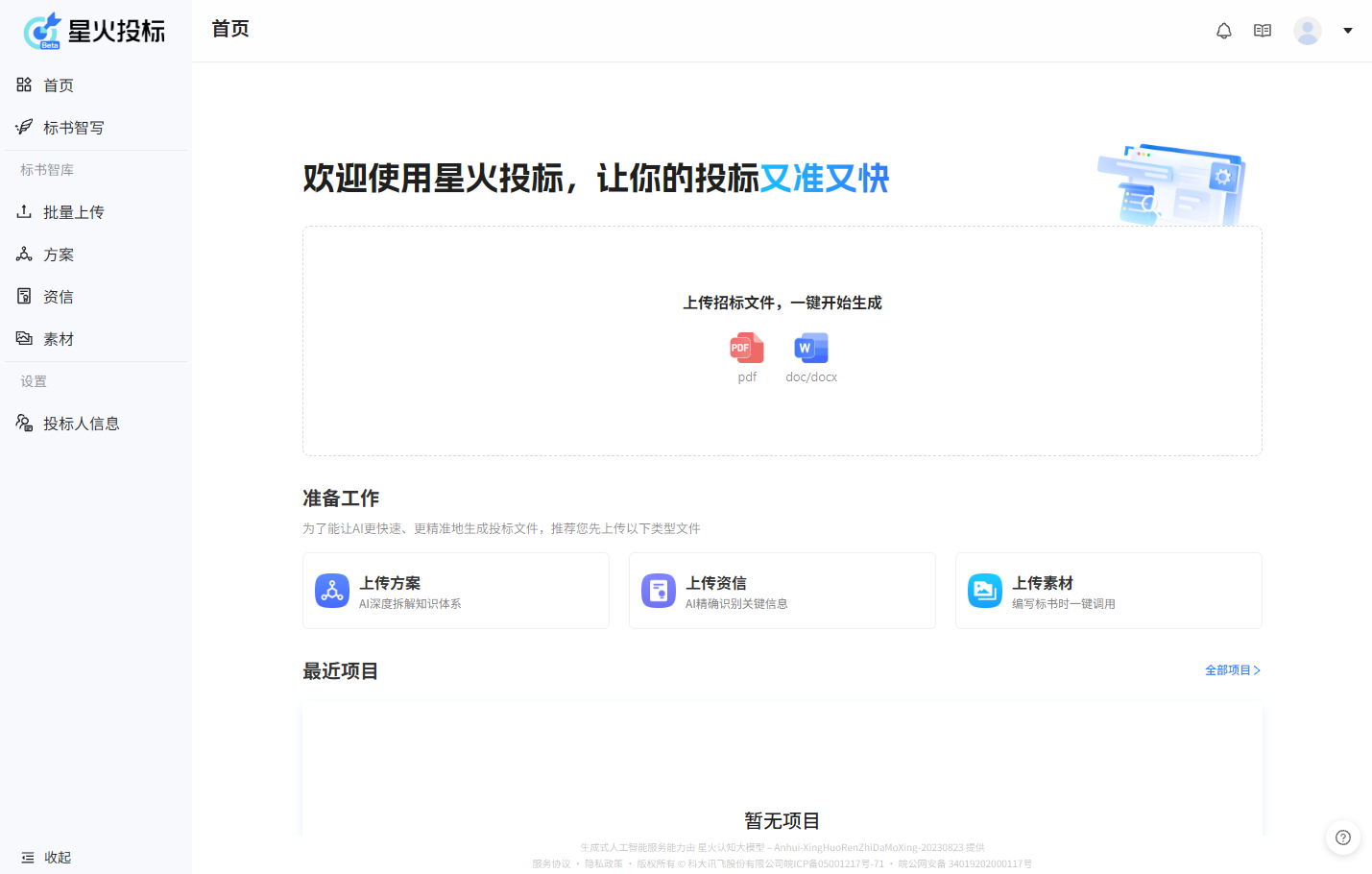The image size is (1372, 874).
Task: Click the 上传资信 card icon
Action: 659,591
